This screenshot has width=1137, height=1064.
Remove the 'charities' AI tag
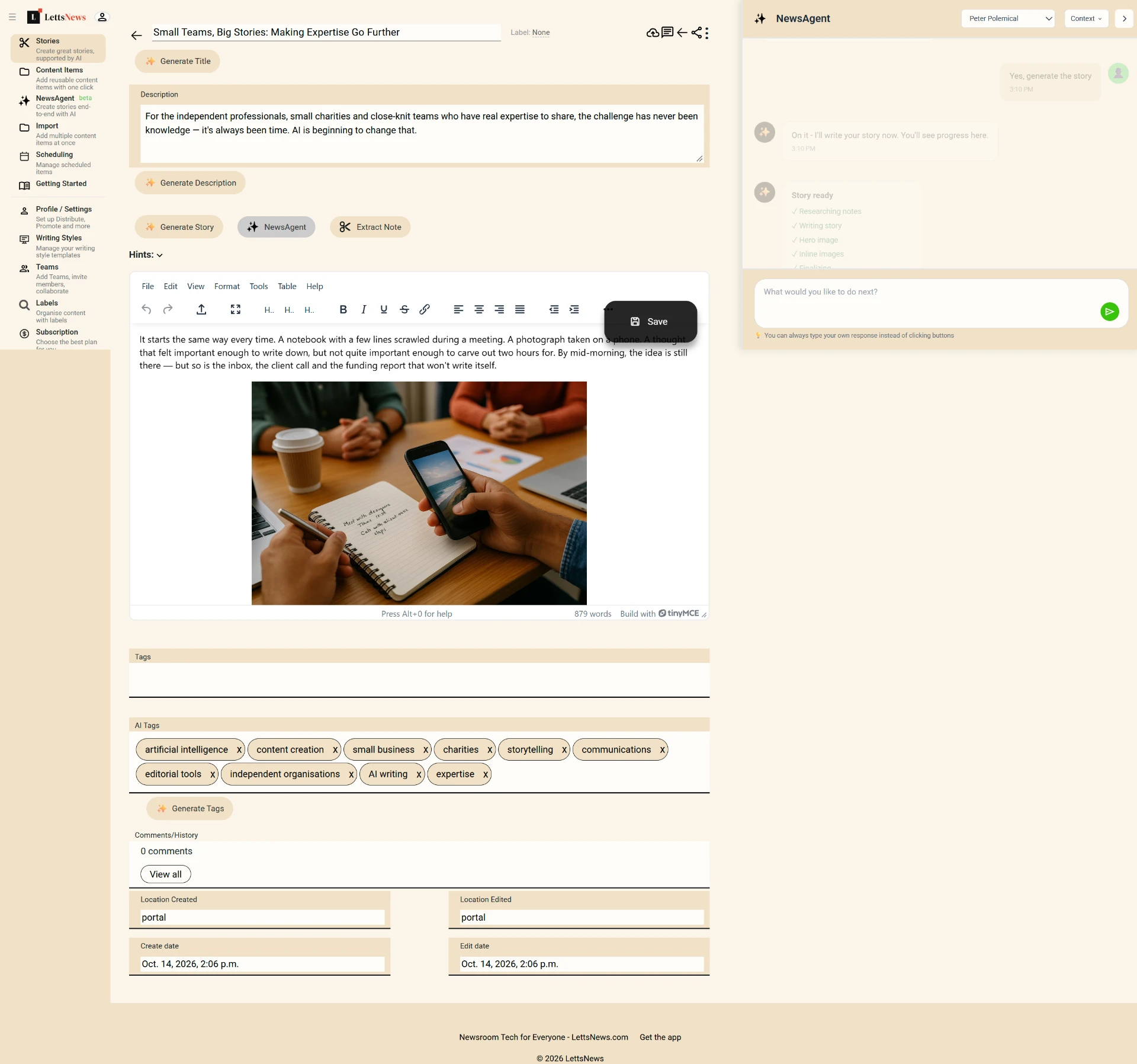[490, 750]
